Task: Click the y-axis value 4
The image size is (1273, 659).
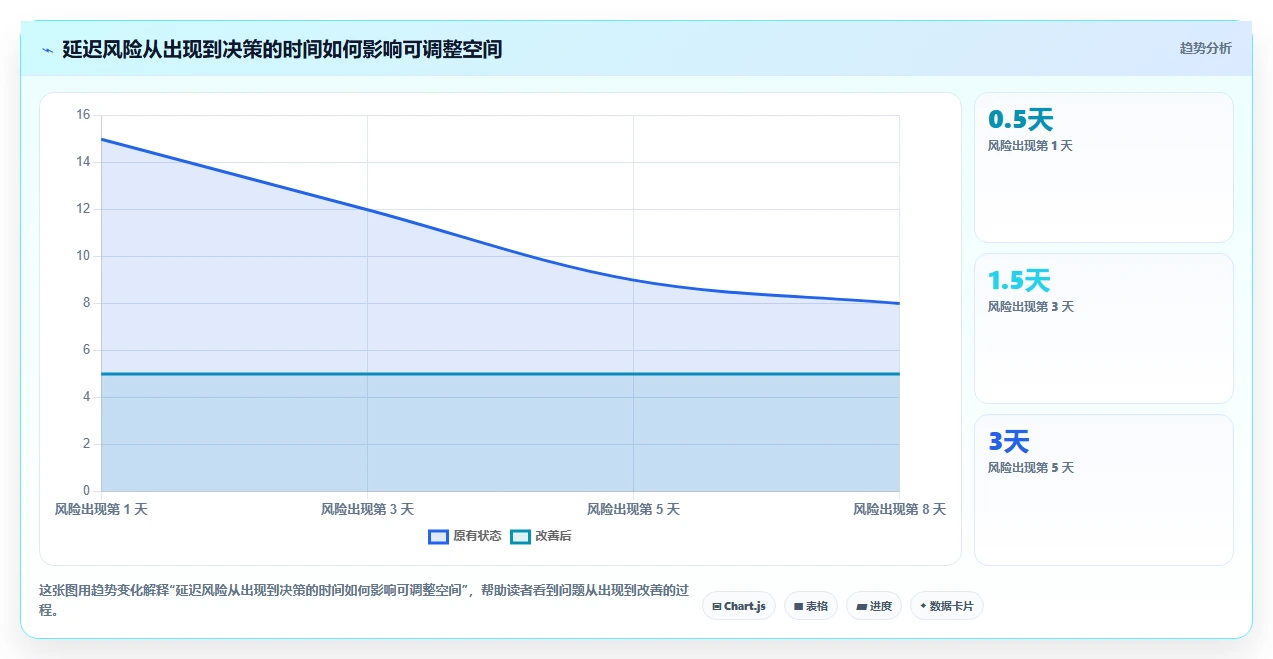Action: (86, 397)
